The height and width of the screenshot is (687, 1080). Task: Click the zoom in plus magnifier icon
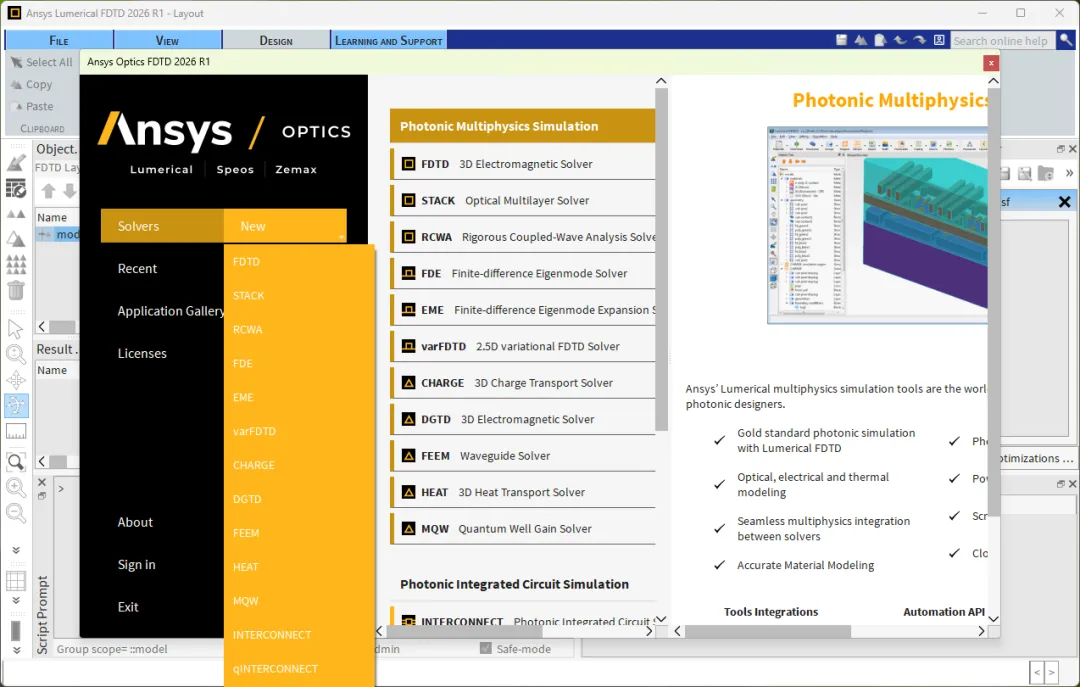pyautogui.click(x=16, y=487)
